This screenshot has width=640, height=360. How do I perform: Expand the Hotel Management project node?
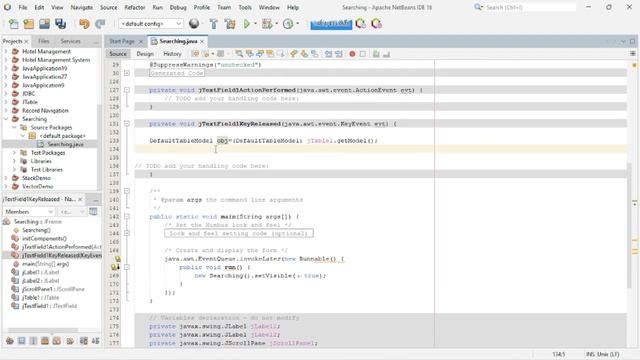6,51
